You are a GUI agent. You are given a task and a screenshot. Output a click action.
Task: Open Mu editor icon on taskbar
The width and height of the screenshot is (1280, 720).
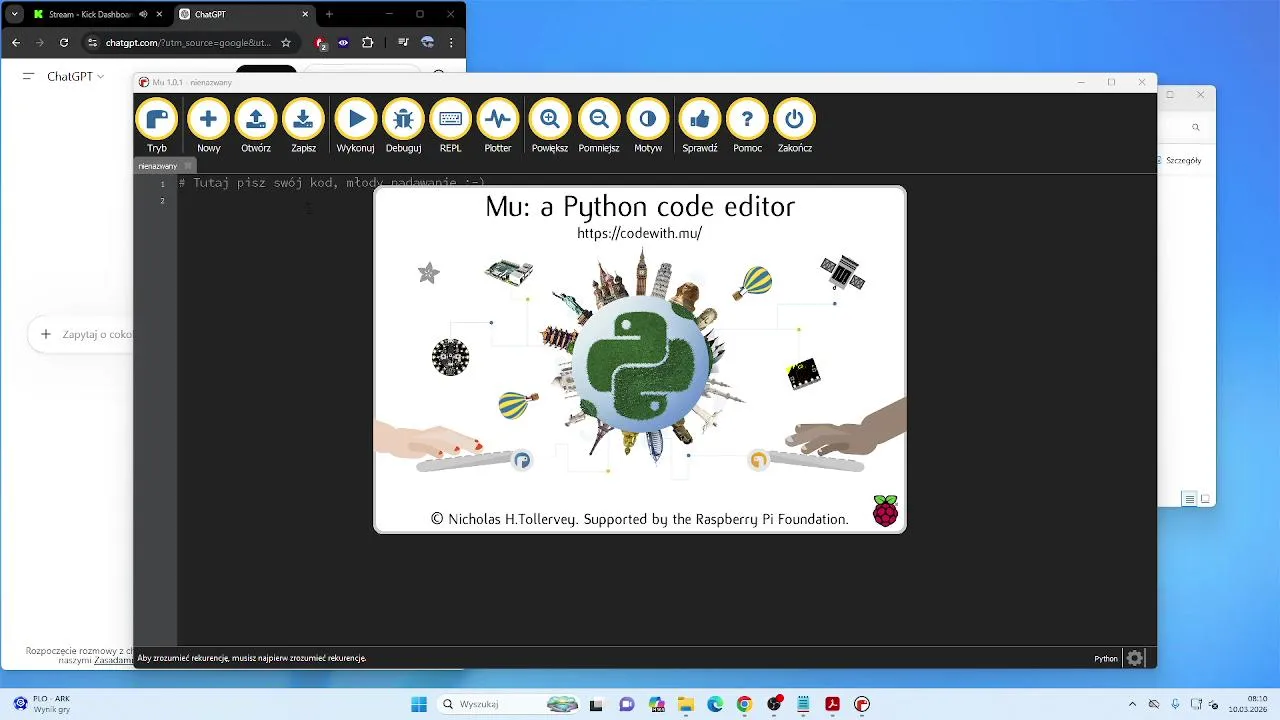click(862, 704)
